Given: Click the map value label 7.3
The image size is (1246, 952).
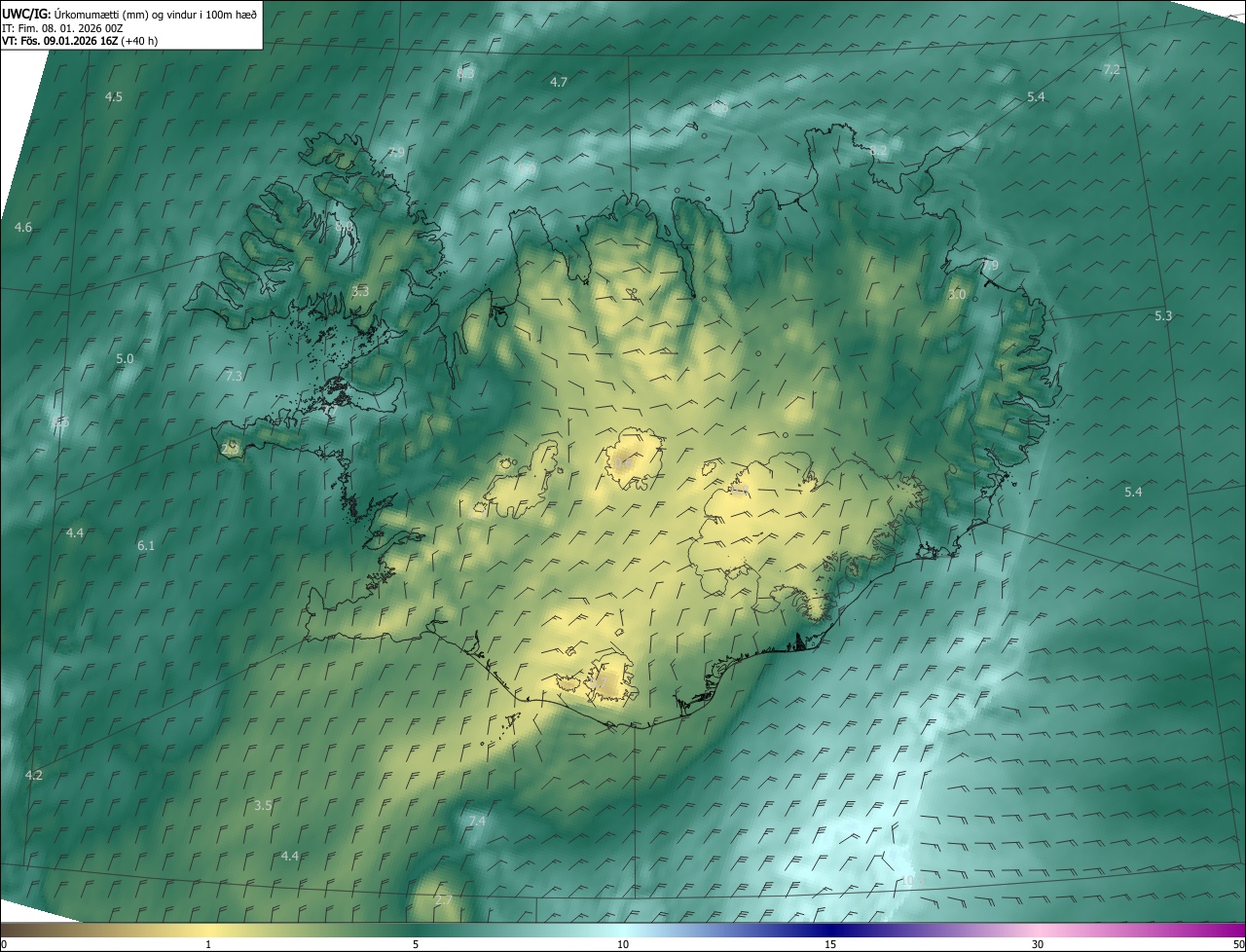Looking at the screenshot, I should [234, 376].
